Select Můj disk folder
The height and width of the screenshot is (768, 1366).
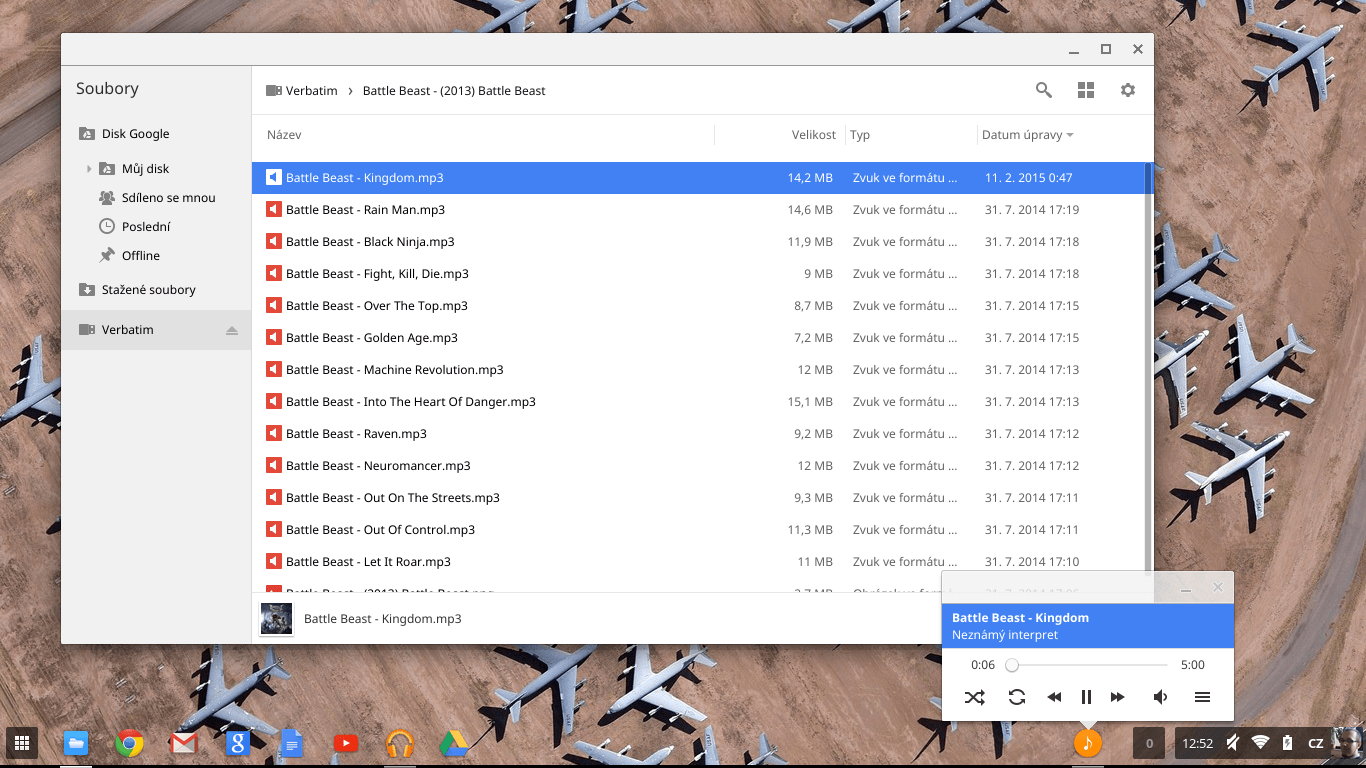pyautogui.click(x=145, y=169)
